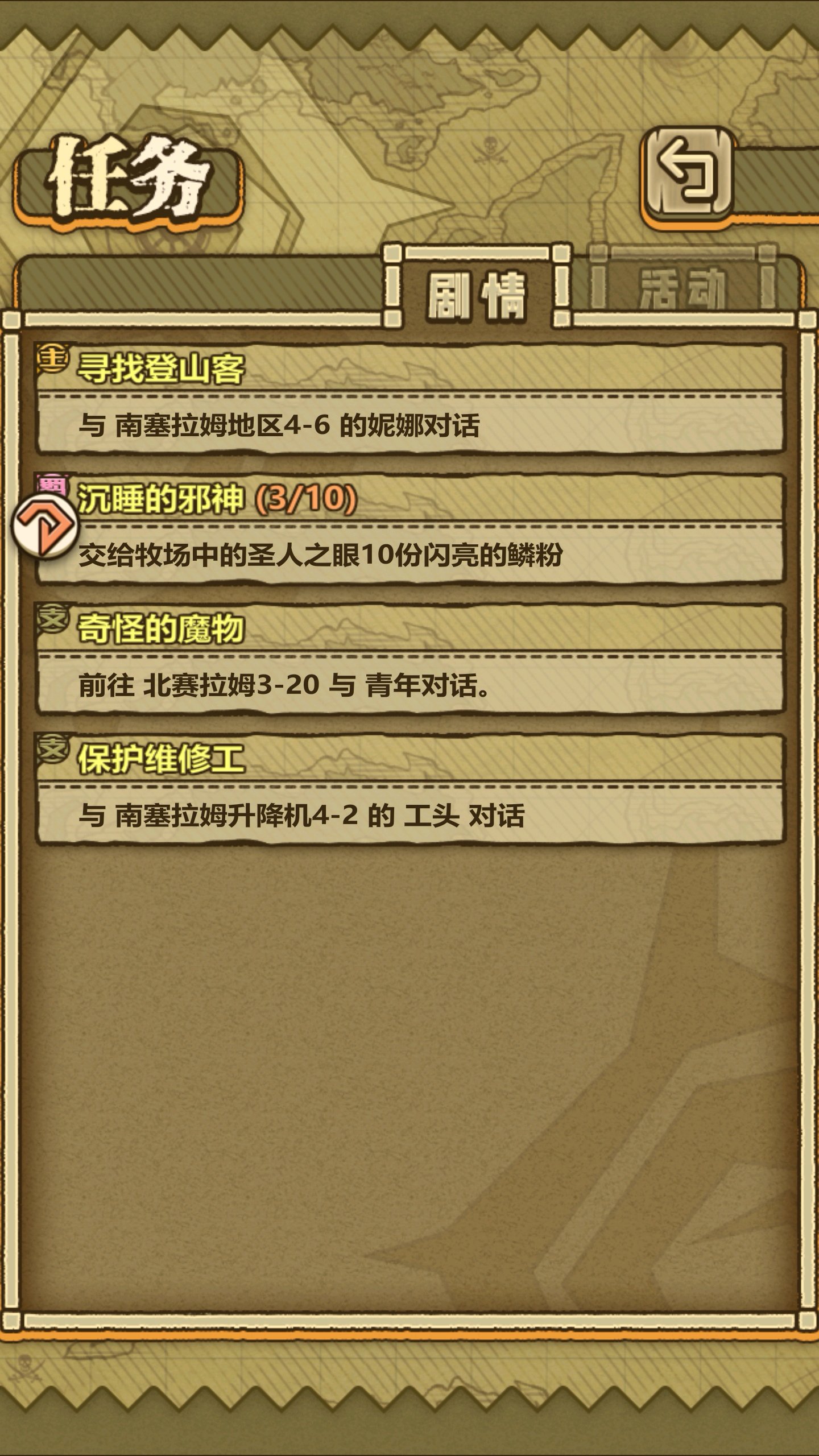Tap the side-quest badge on 奇怪的魔物
The height and width of the screenshot is (1456, 819).
[52, 618]
